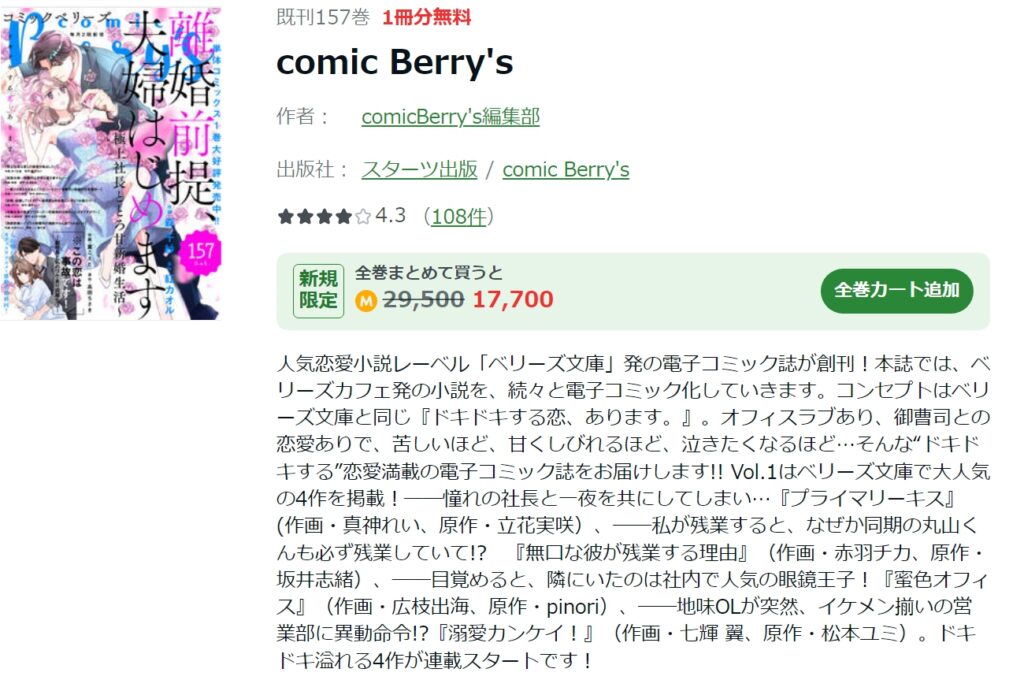Viewport: 1024px width, 680px height.
Task: Open the comic Berry's cover thumbnail
Action: coord(111,163)
